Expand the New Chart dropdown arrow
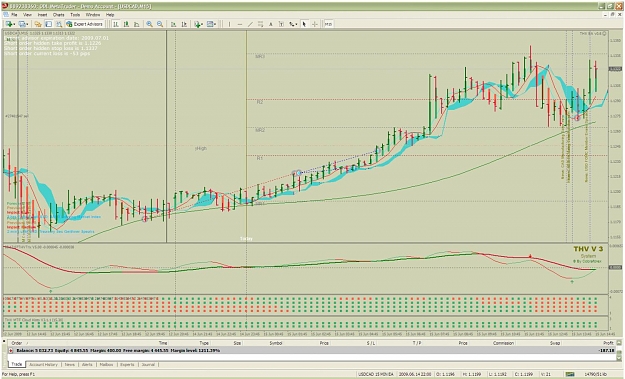The width and height of the screenshot is (625, 379). click(x=14, y=24)
